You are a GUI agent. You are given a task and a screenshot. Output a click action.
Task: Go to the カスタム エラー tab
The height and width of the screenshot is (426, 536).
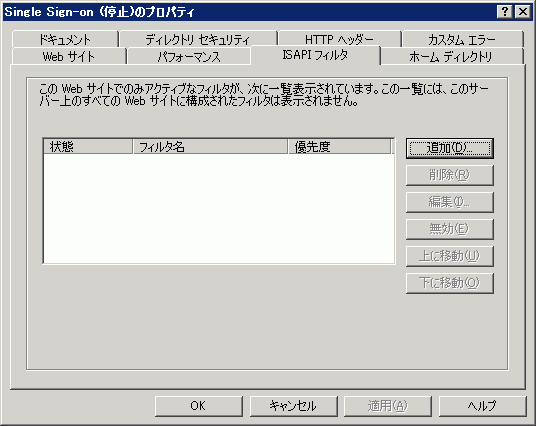click(x=463, y=39)
